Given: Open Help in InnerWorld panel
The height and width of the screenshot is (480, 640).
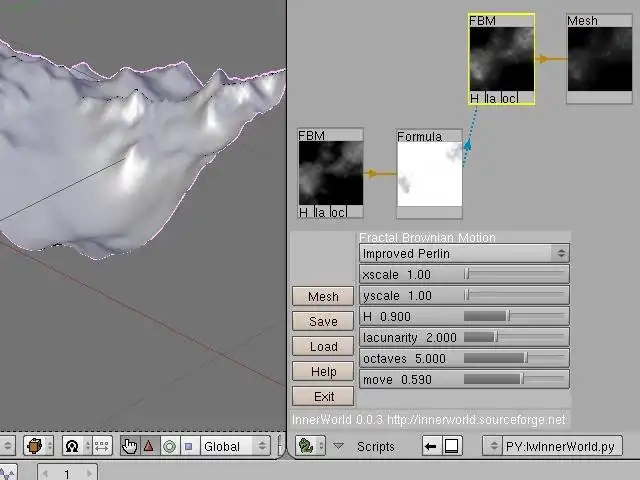Looking at the screenshot, I should point(323,371).
